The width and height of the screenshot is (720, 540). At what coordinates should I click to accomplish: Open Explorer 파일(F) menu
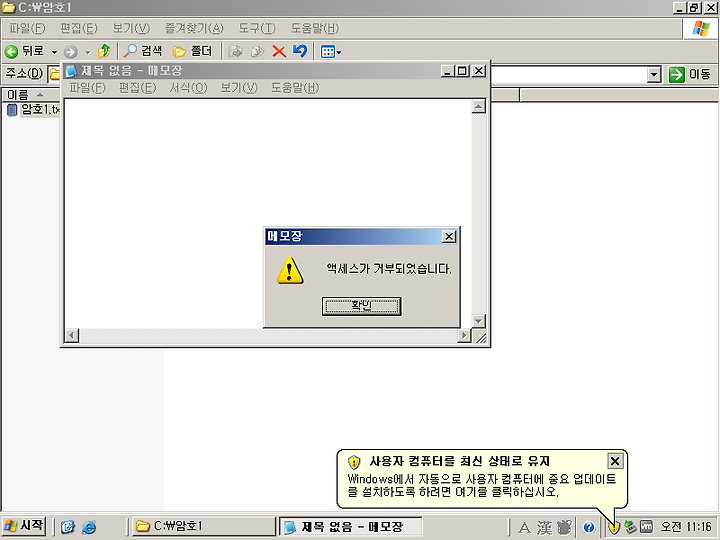[x=28, y=28]
